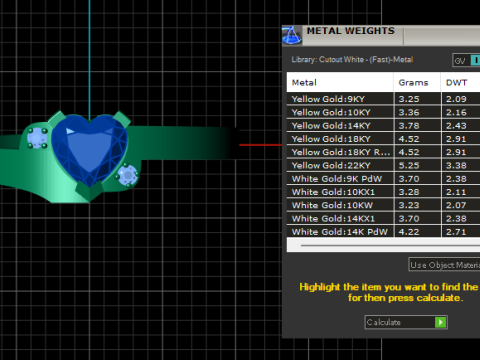This screenshot has height=360, width=480.
Task: Select the Yellow Gold:18KY R... row name
Action: [341, 152]
